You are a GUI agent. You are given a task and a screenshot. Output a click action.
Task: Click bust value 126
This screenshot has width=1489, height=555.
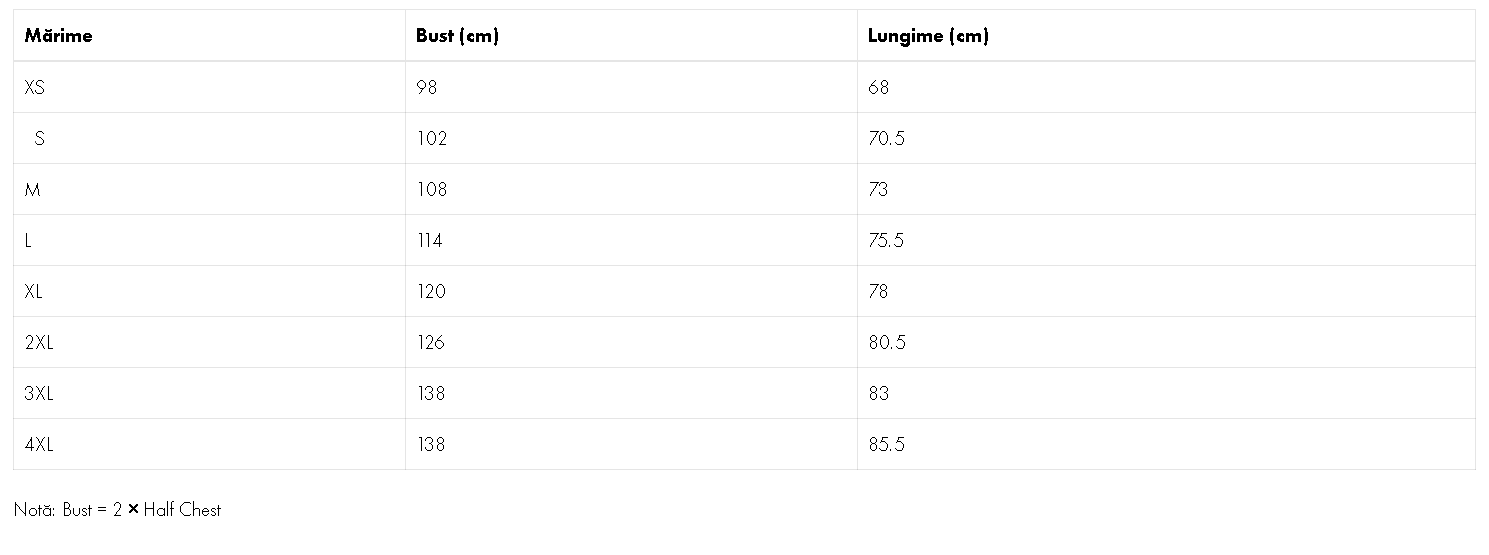click(431, 343)
